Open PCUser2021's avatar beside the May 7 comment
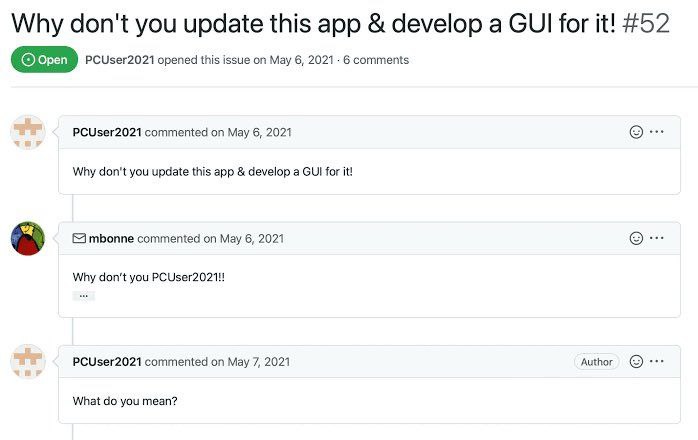Viewport: 698px width, 440px height. pos(28,361)
